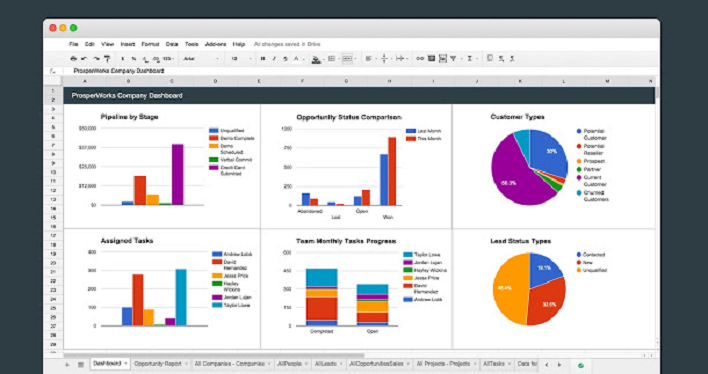The height and width of the screenshot is (374, 708).
Task: Apply currency format with the $ icon
Action: [x=123, y=58]
